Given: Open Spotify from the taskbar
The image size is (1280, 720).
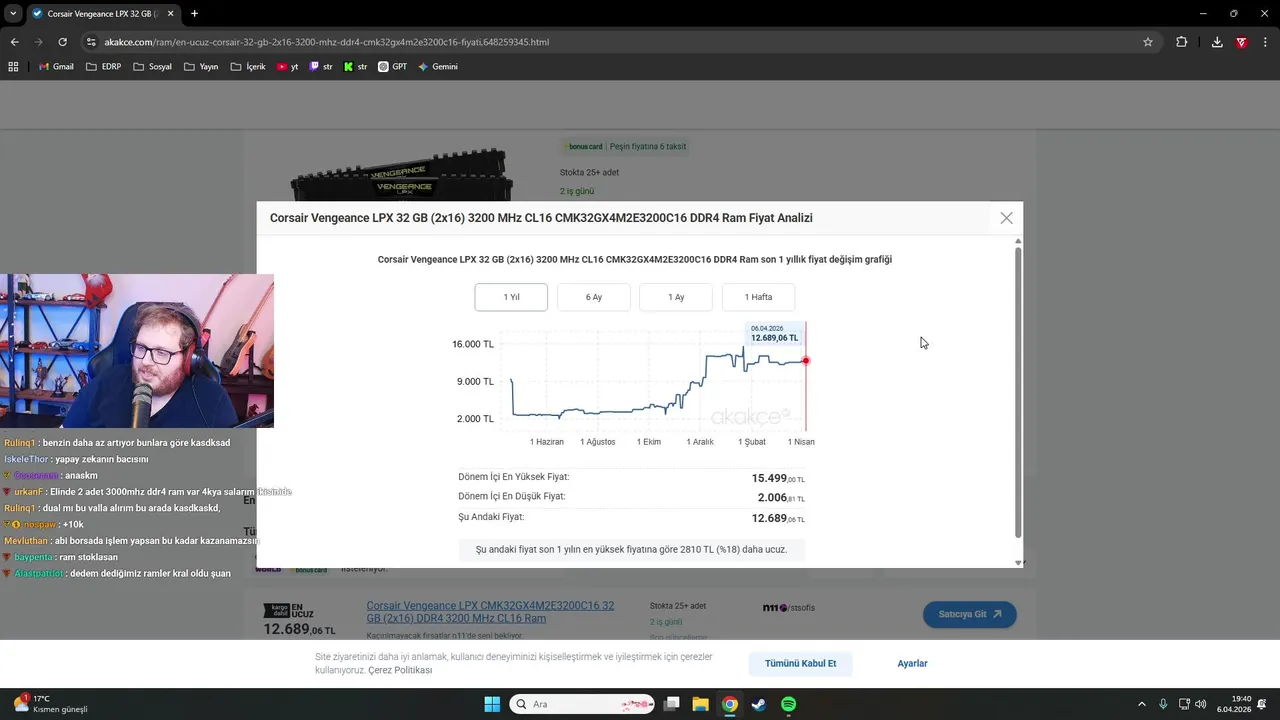Looking at the screenshot, I should (788, 704).
